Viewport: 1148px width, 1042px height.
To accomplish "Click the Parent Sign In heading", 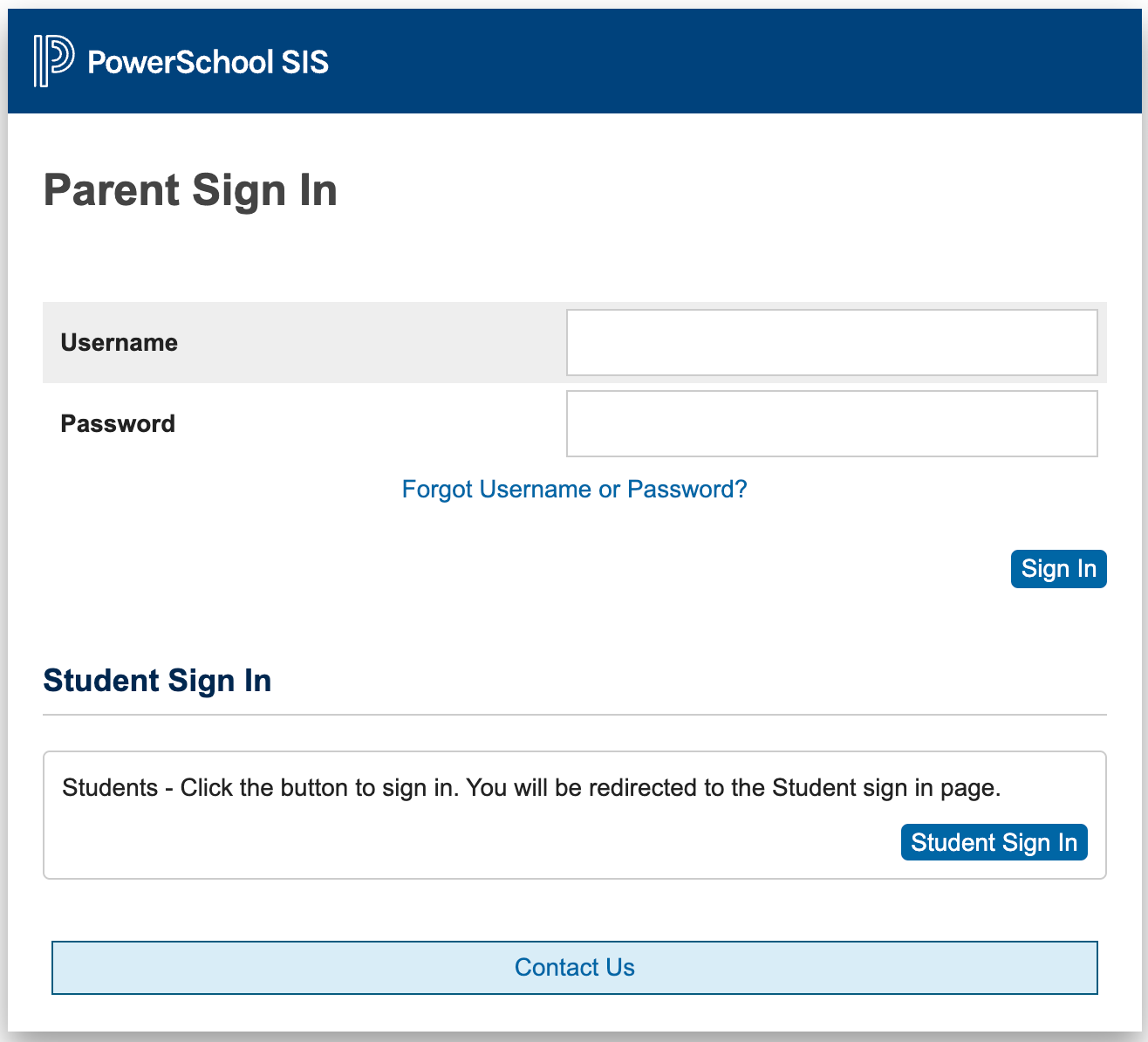I will (190, 190).
